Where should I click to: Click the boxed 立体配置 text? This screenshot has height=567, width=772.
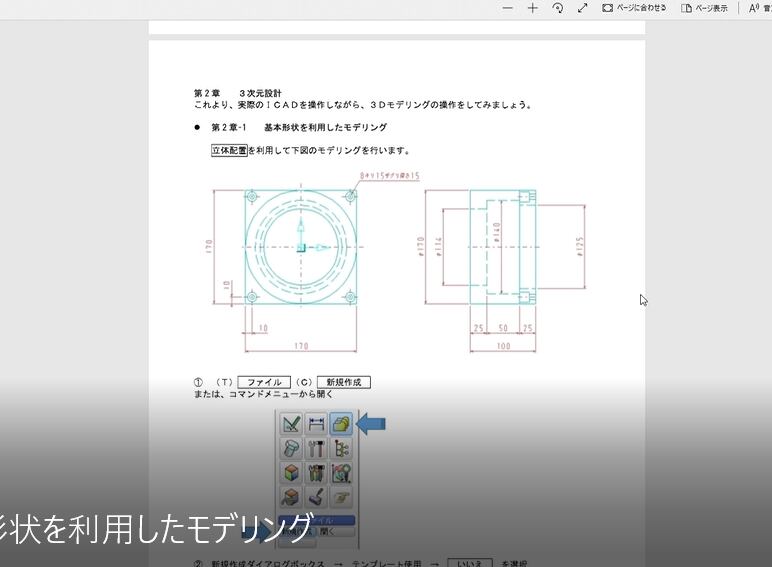(229, 151)
